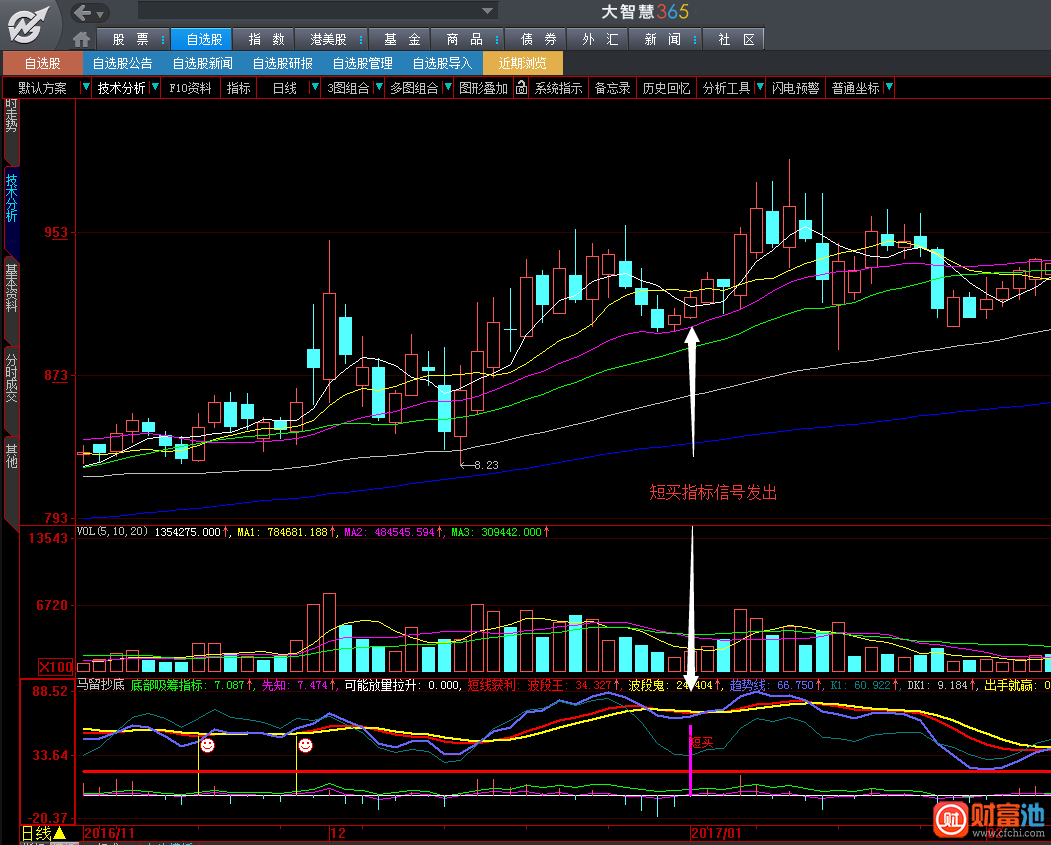Screen dimensions: 1051x845
Task: Click the magenta 短买 signal marker line
Action: click(x=690, y=760)
